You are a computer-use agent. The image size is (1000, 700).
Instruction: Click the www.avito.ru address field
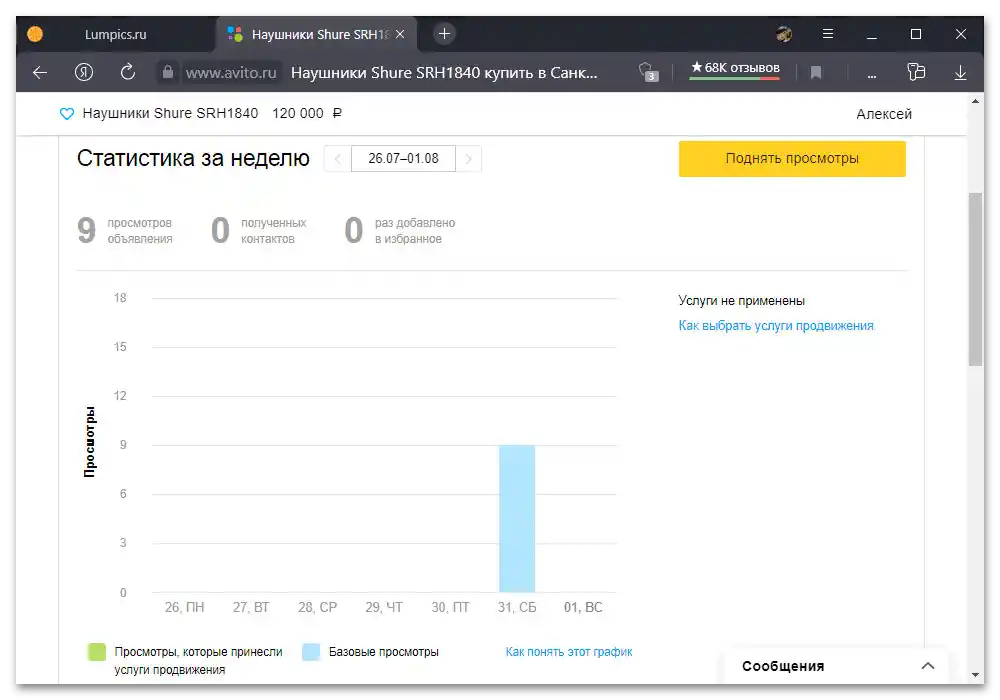[231, 73]
